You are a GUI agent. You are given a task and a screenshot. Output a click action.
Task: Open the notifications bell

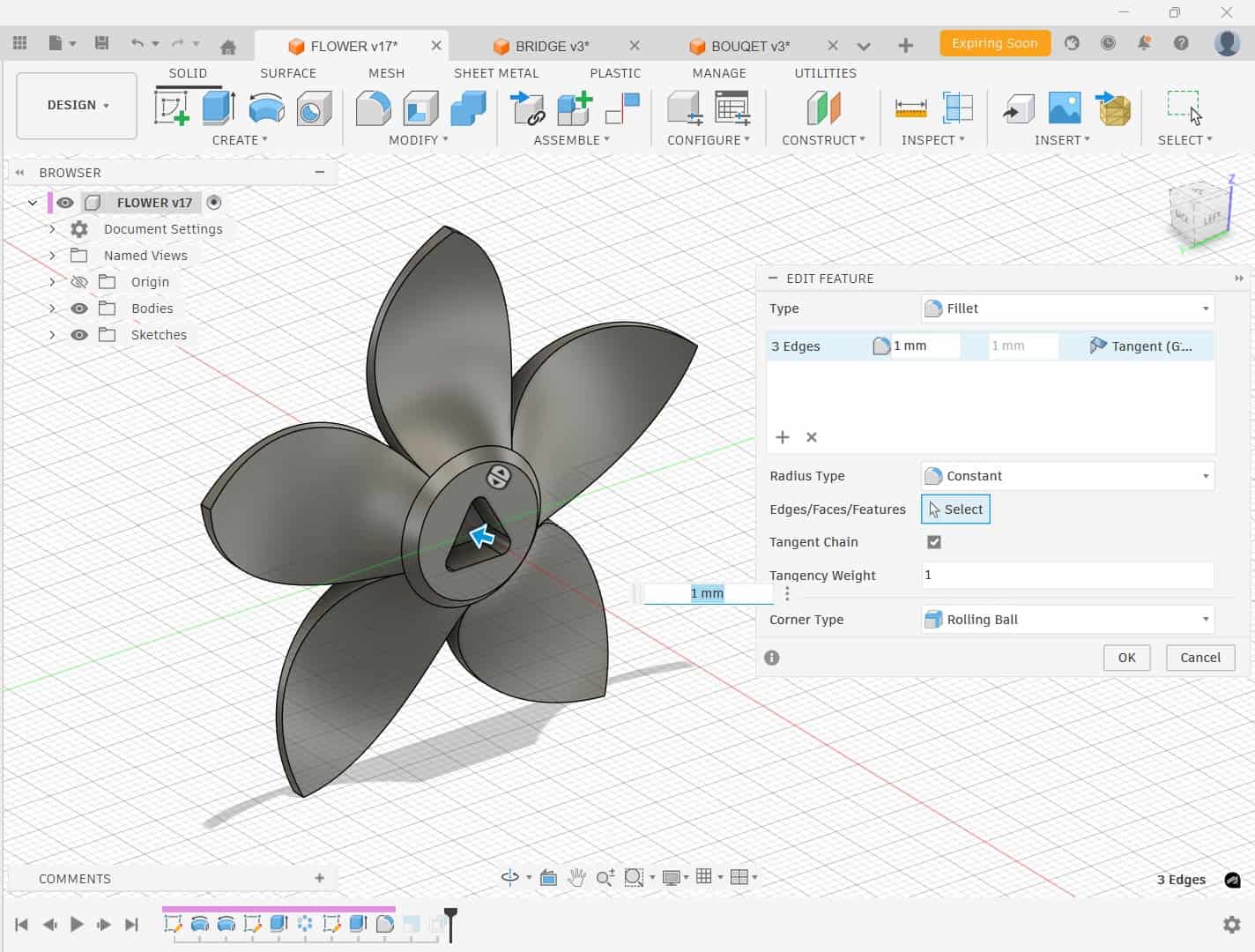1144,43
